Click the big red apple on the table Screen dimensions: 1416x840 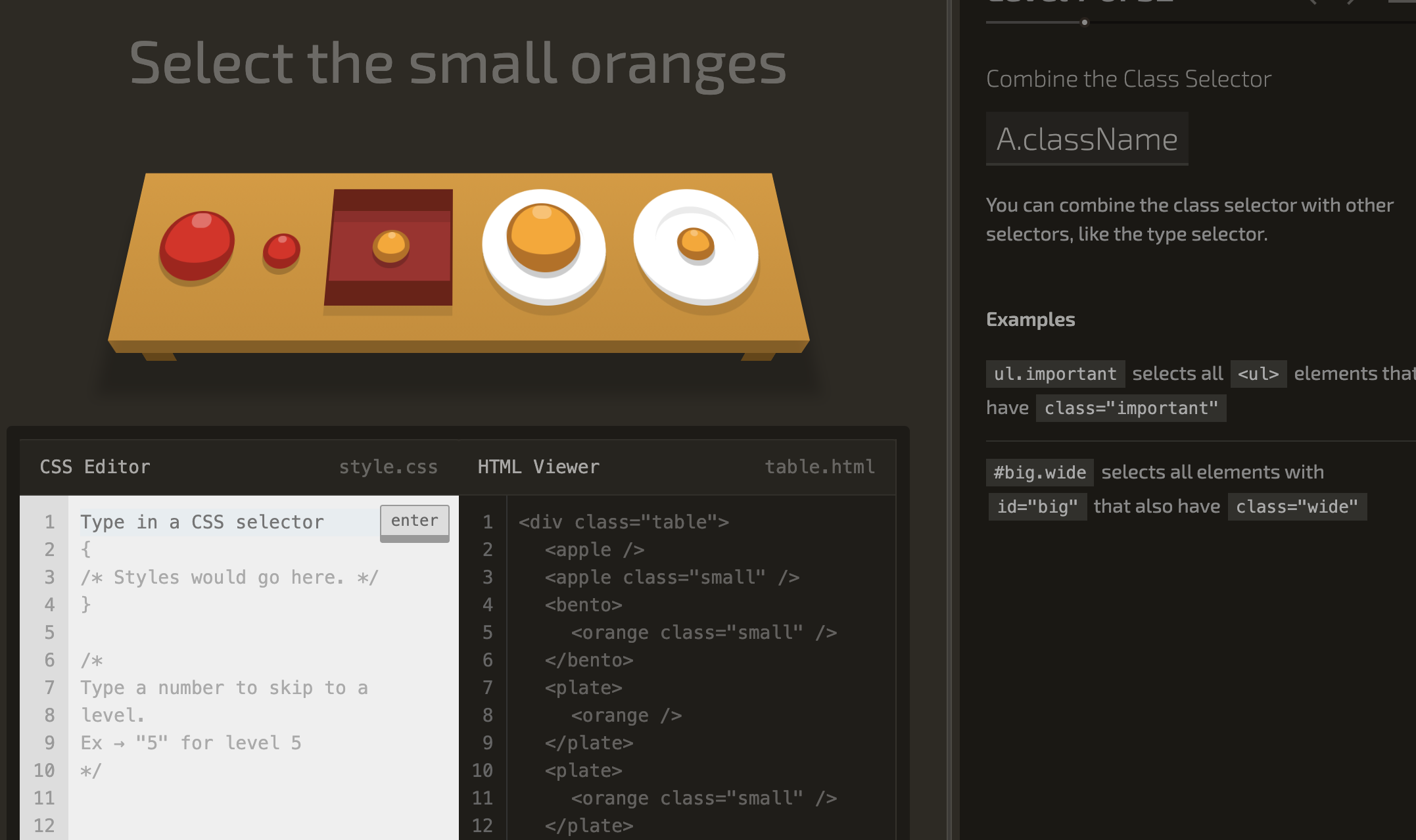point(196,245)
